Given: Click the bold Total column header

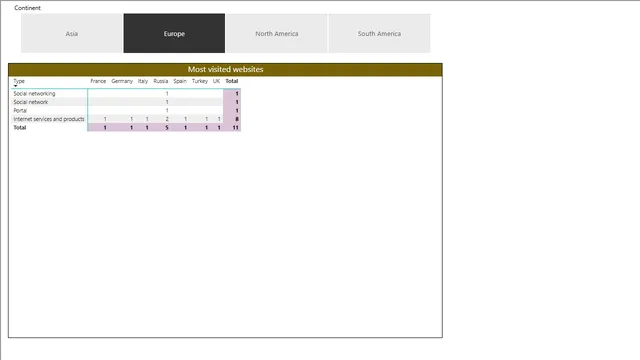Looking at the screenshot, I should click(232, 81).
